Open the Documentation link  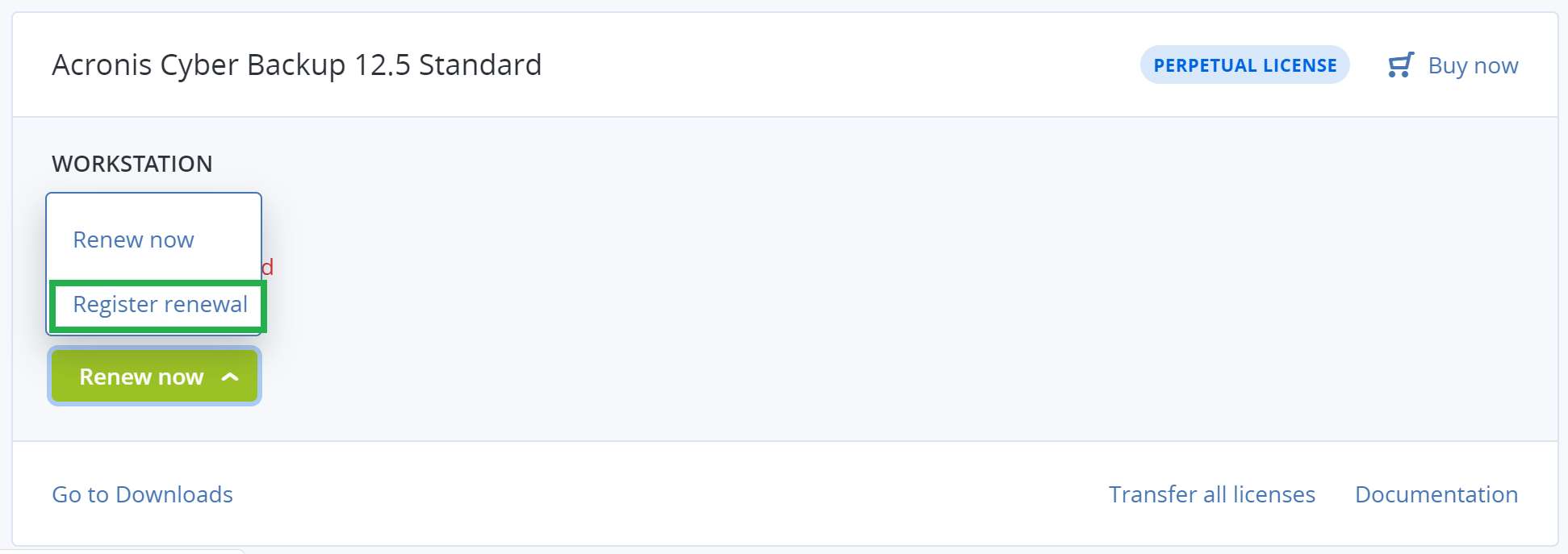coord(1436,494)
